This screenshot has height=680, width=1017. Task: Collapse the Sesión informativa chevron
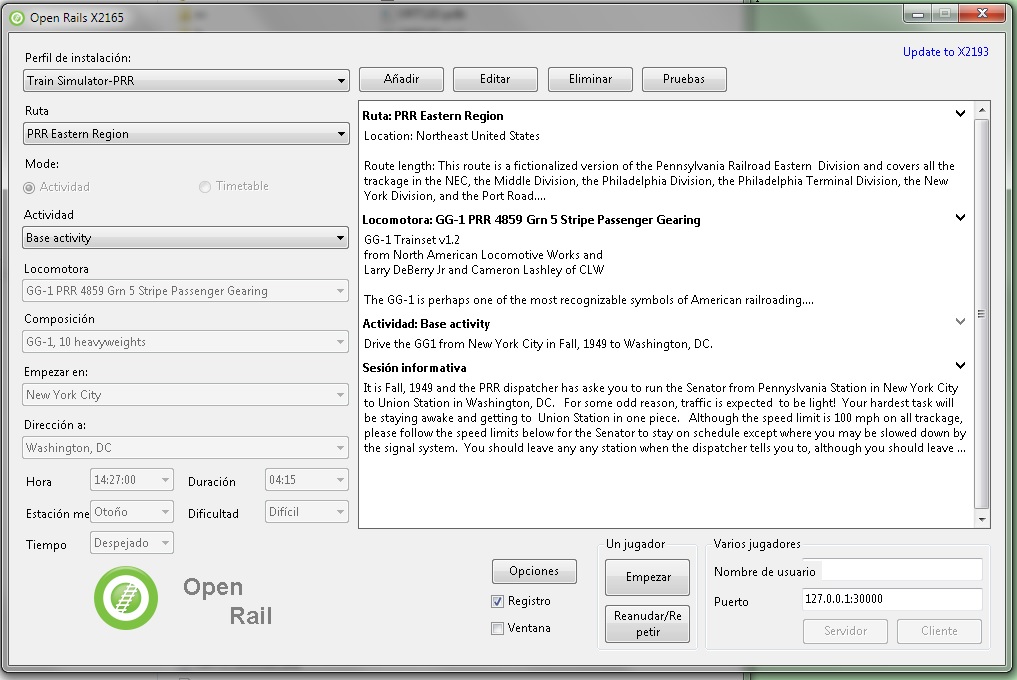(960, 366)
